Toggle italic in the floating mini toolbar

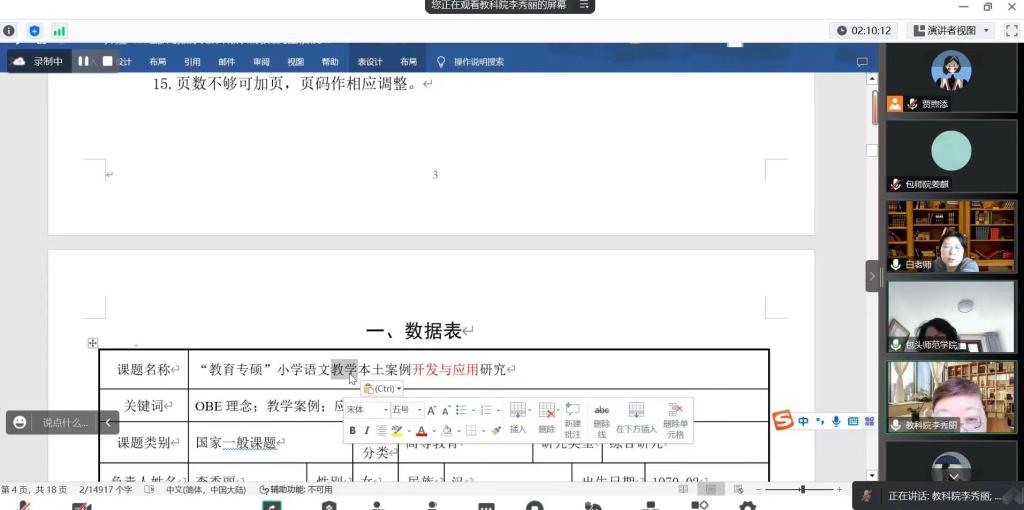(367, 431)
